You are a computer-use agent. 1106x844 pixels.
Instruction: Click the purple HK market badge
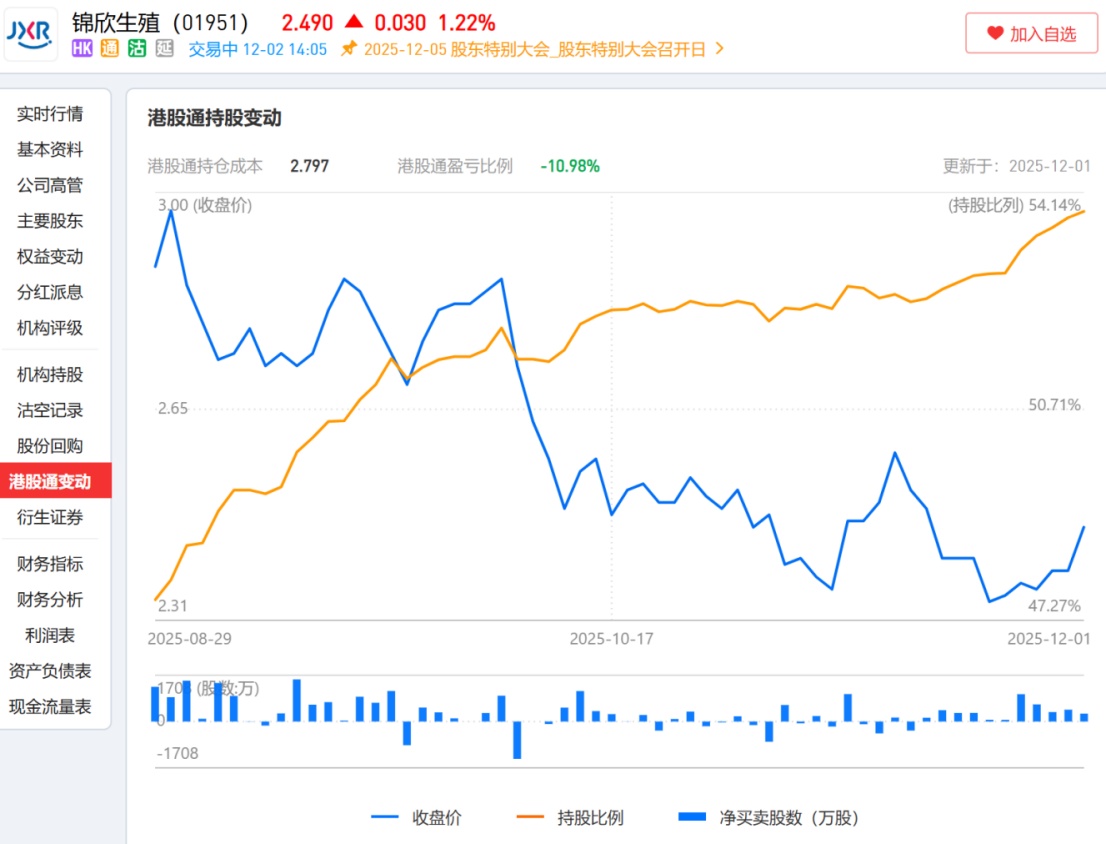click(82, 48)
